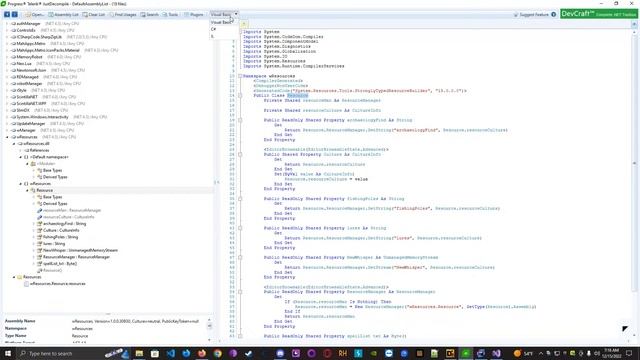Select the <Module> type icon
This screenshot has height=360, width=640.
(33, 164)
